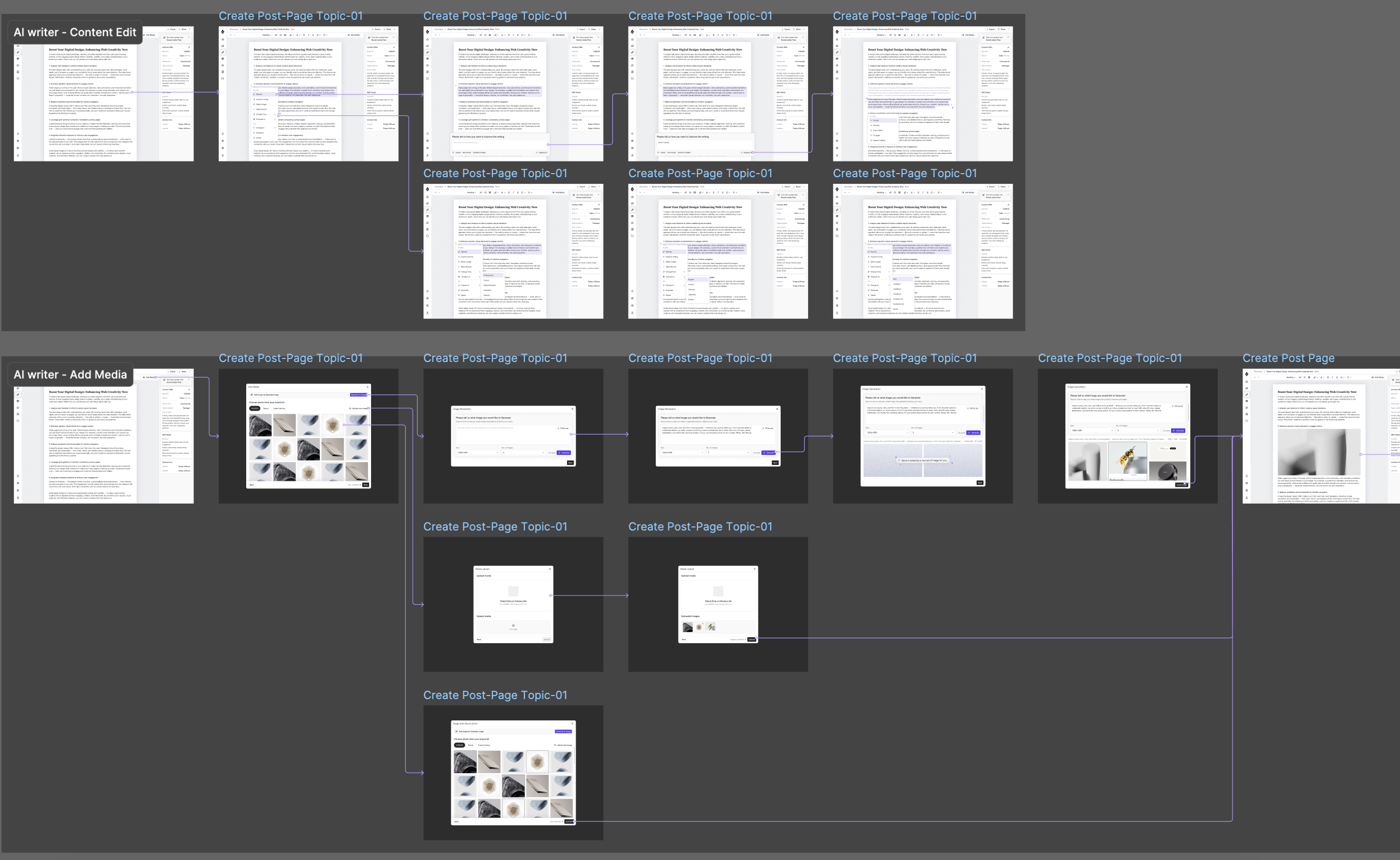Select the outlined flower-object photo in Stock photo top row
This screenshot has height=860, width=1400.
click(x=538, y=762)
